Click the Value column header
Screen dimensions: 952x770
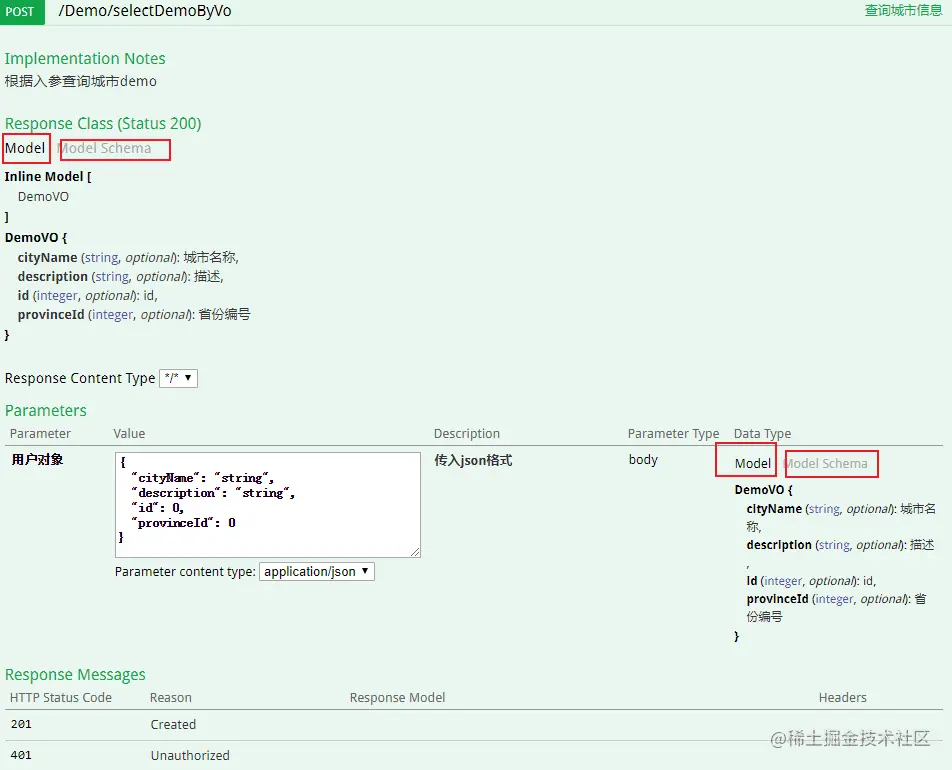tap(129, 434)
